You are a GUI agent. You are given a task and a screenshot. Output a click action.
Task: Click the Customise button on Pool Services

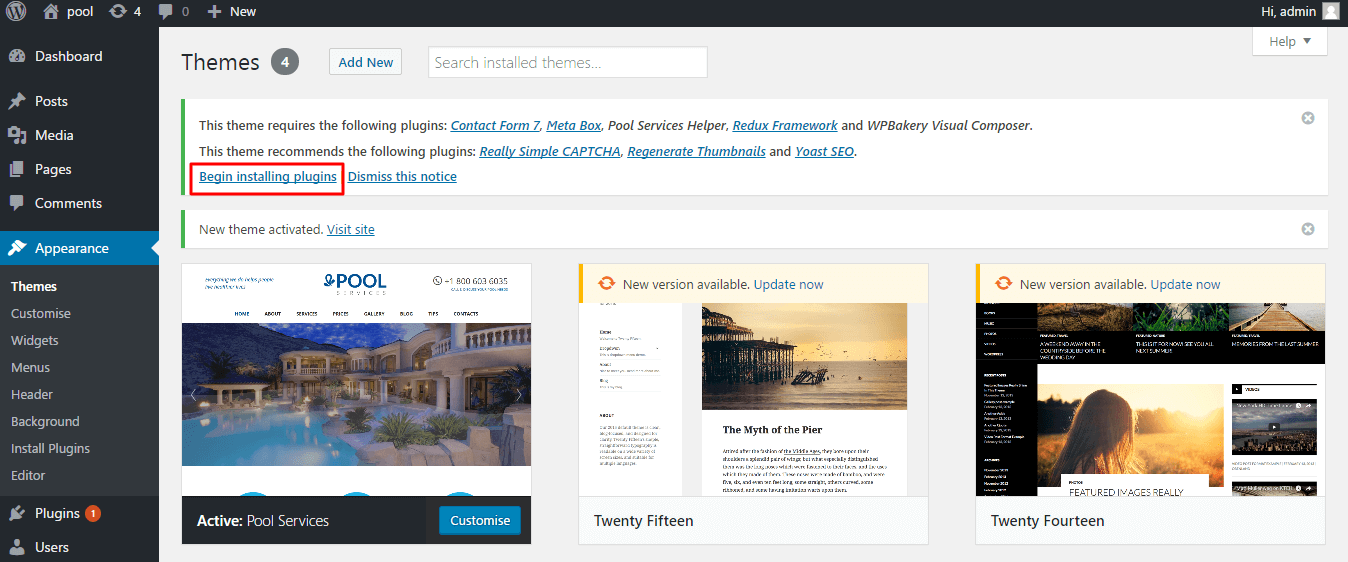coord(480,520)
